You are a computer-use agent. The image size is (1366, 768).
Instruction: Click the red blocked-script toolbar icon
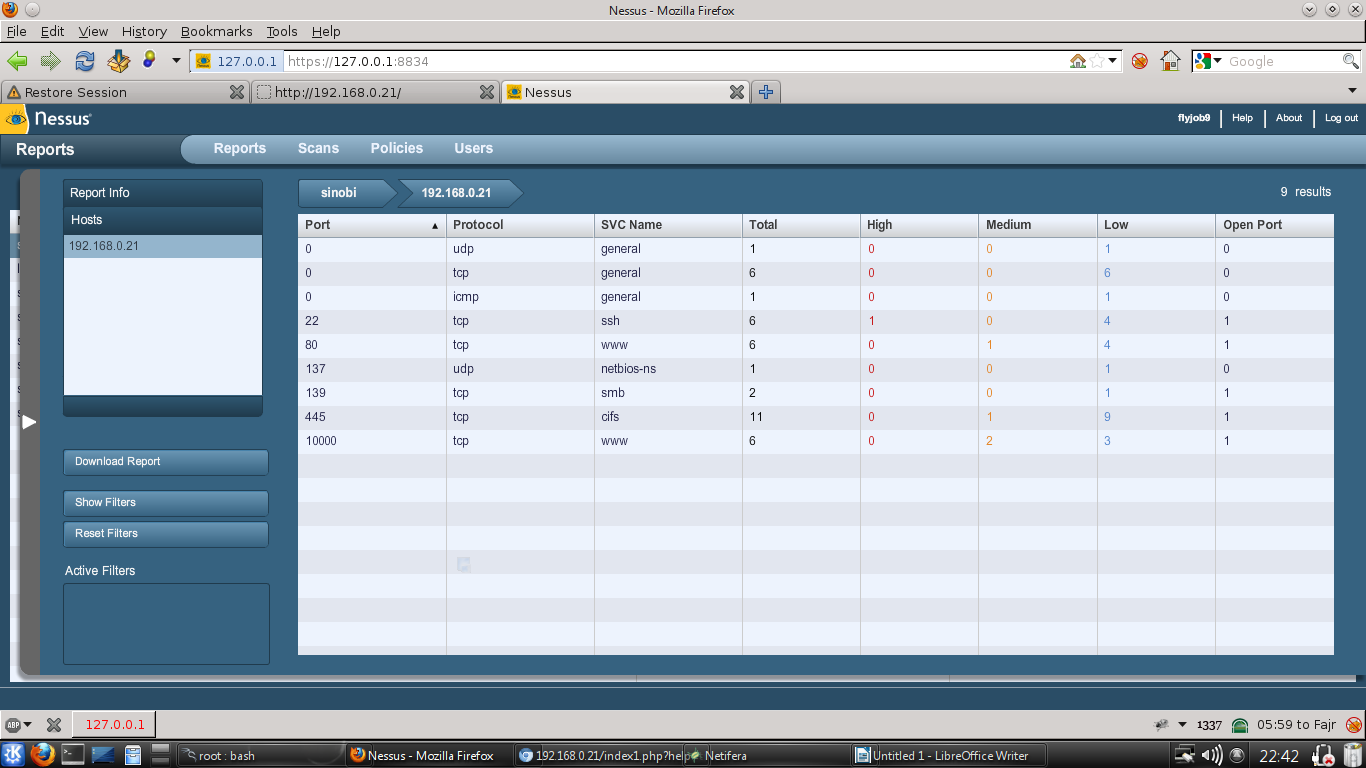pyautogui.click(x=1139, y=61)
